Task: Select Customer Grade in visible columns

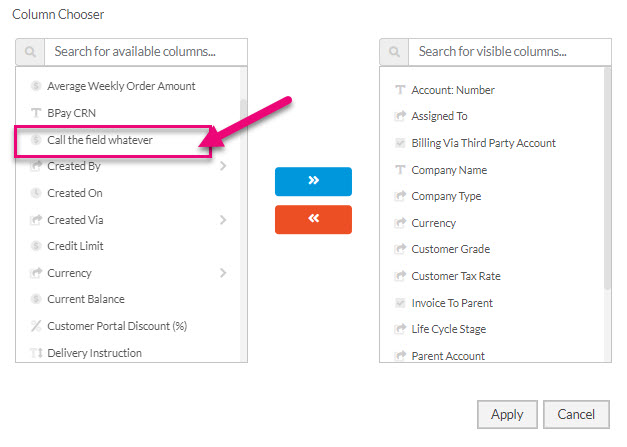Action: pos(451,249)
